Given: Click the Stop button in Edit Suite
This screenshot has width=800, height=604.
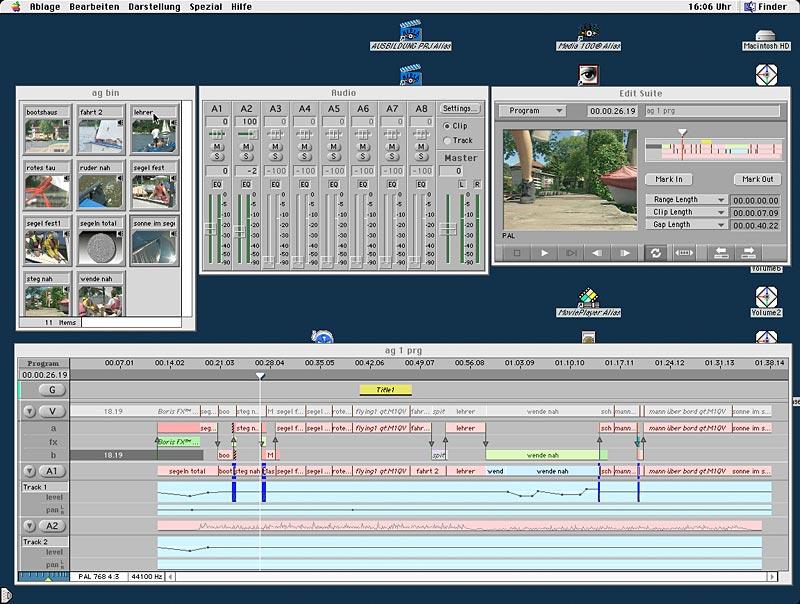Looking at the screenshot, I should tap(517, 253).
